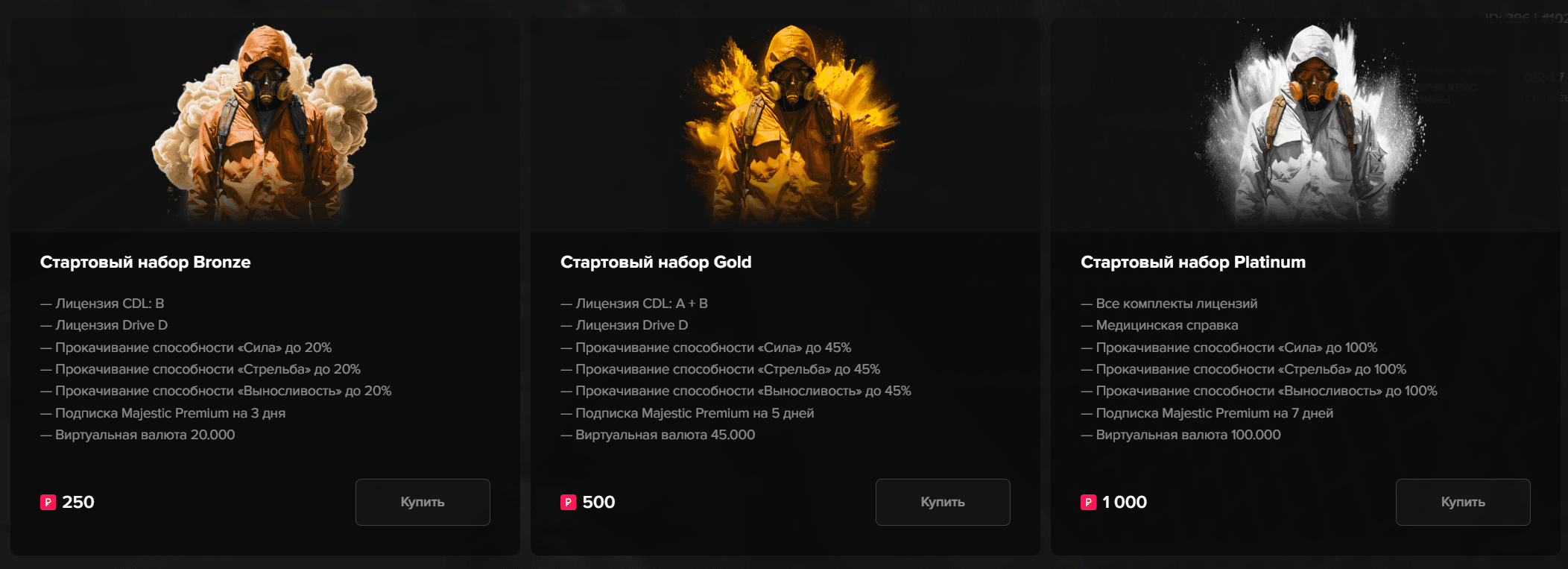The width and height of the screenshot is (1568, 569).
Task: Click the Platinum price 1 000
Action: coord(1125,503)
